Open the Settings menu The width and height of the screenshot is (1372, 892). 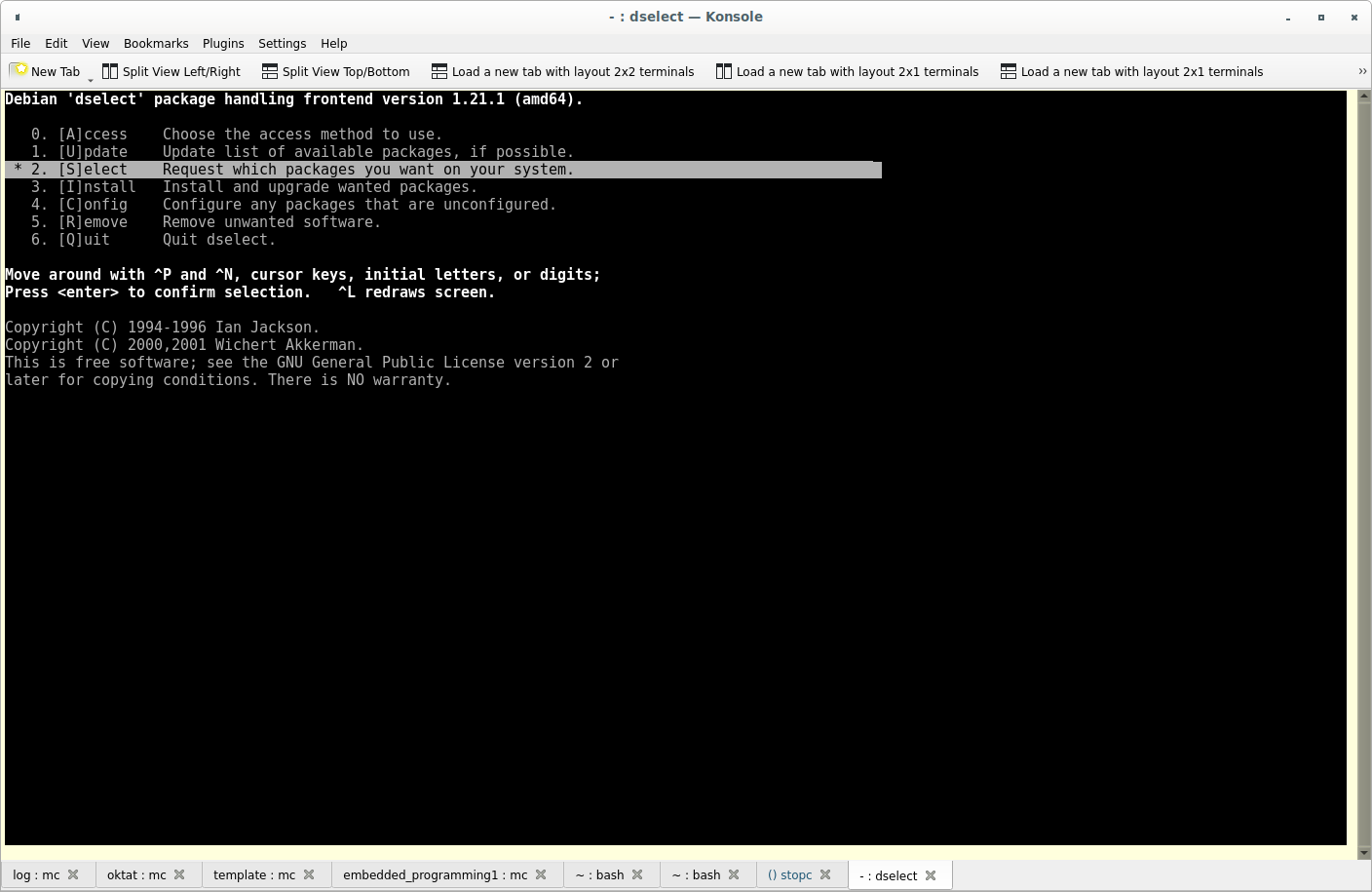tap(282, 44)
